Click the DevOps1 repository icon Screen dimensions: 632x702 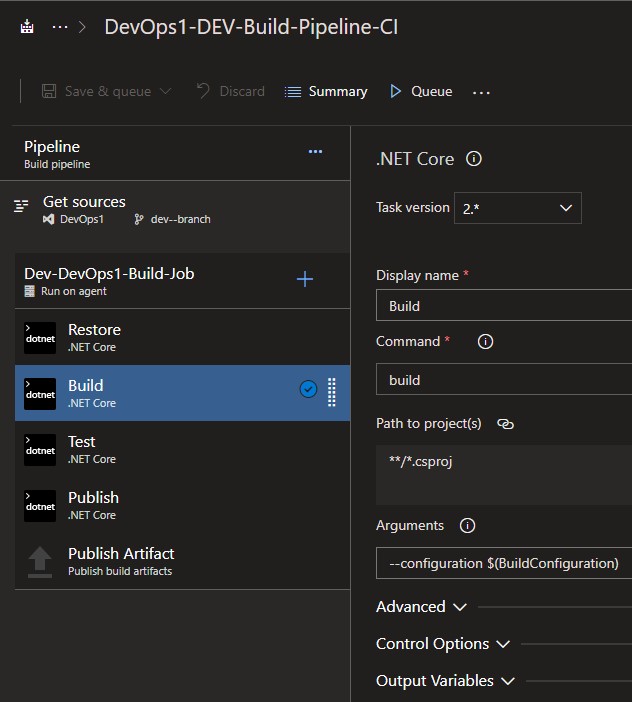click(x=48, y=219)
